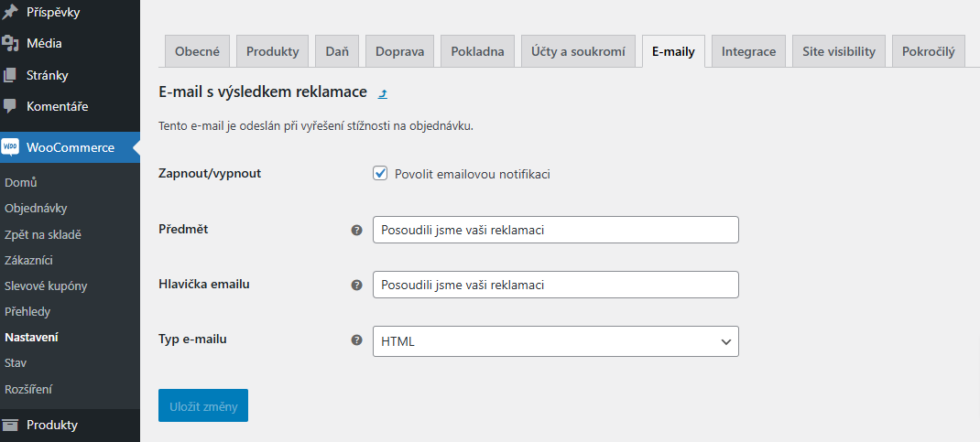Image resolution: width=980 pixels, height=442 pixels.
Task: Click the help icon for Předmět
Action: (x=357, y=230)
